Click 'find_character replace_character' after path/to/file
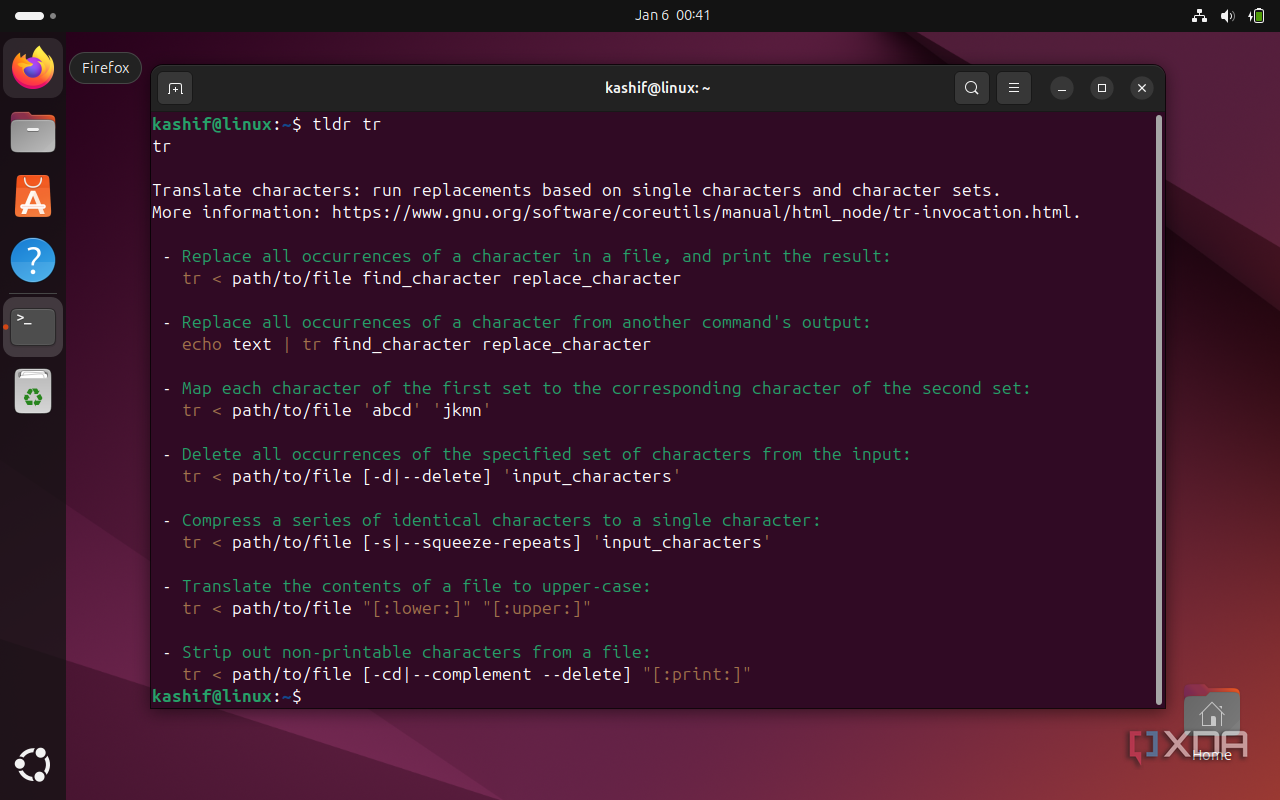1280x800 pixels. 521,278
